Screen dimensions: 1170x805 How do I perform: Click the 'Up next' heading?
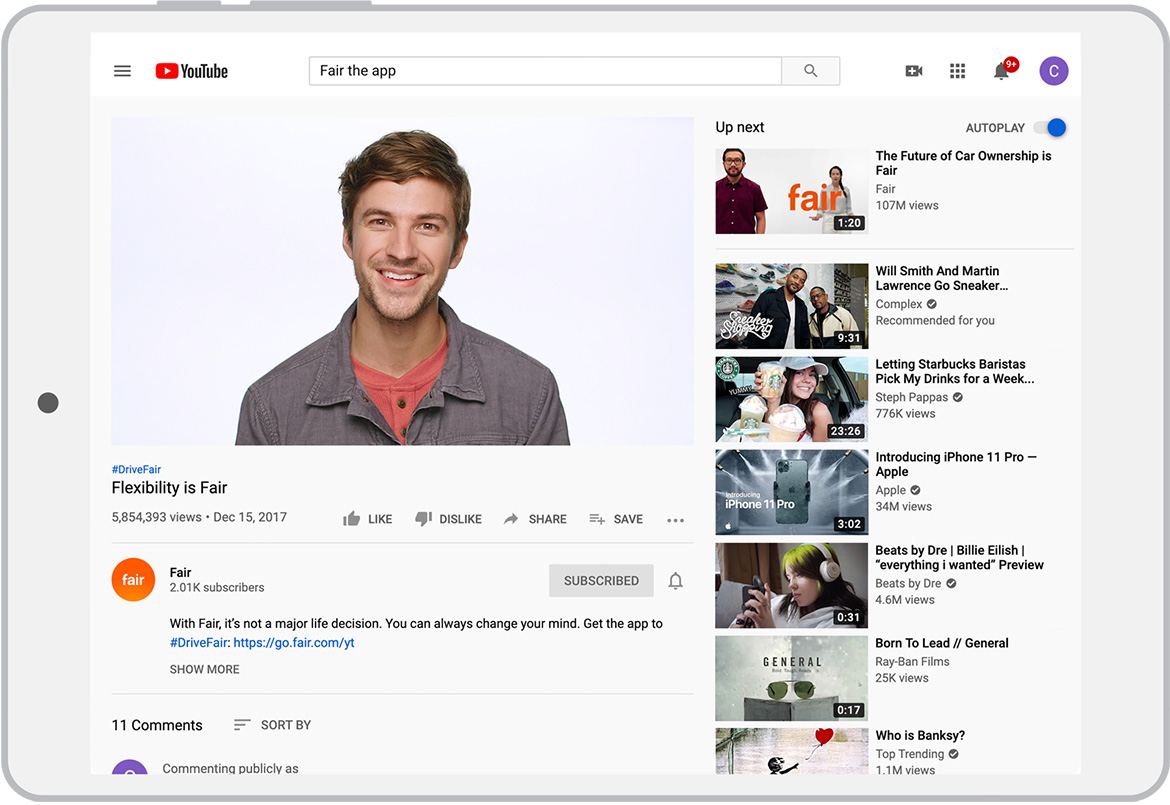pyautogui.click(x=739, y=128)
